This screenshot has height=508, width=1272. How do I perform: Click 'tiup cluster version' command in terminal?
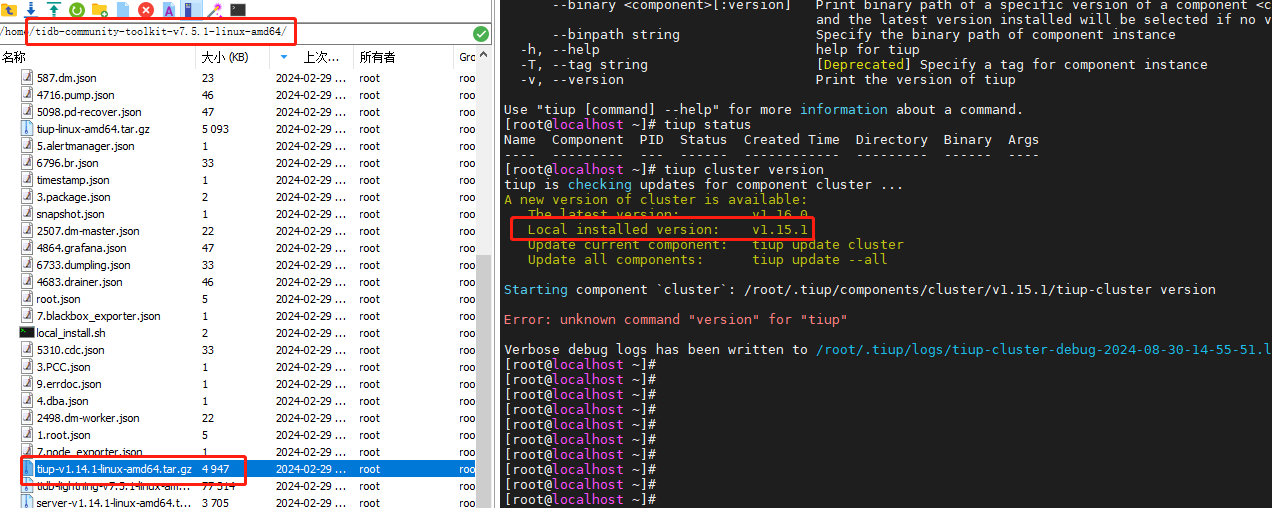(744, 169)
